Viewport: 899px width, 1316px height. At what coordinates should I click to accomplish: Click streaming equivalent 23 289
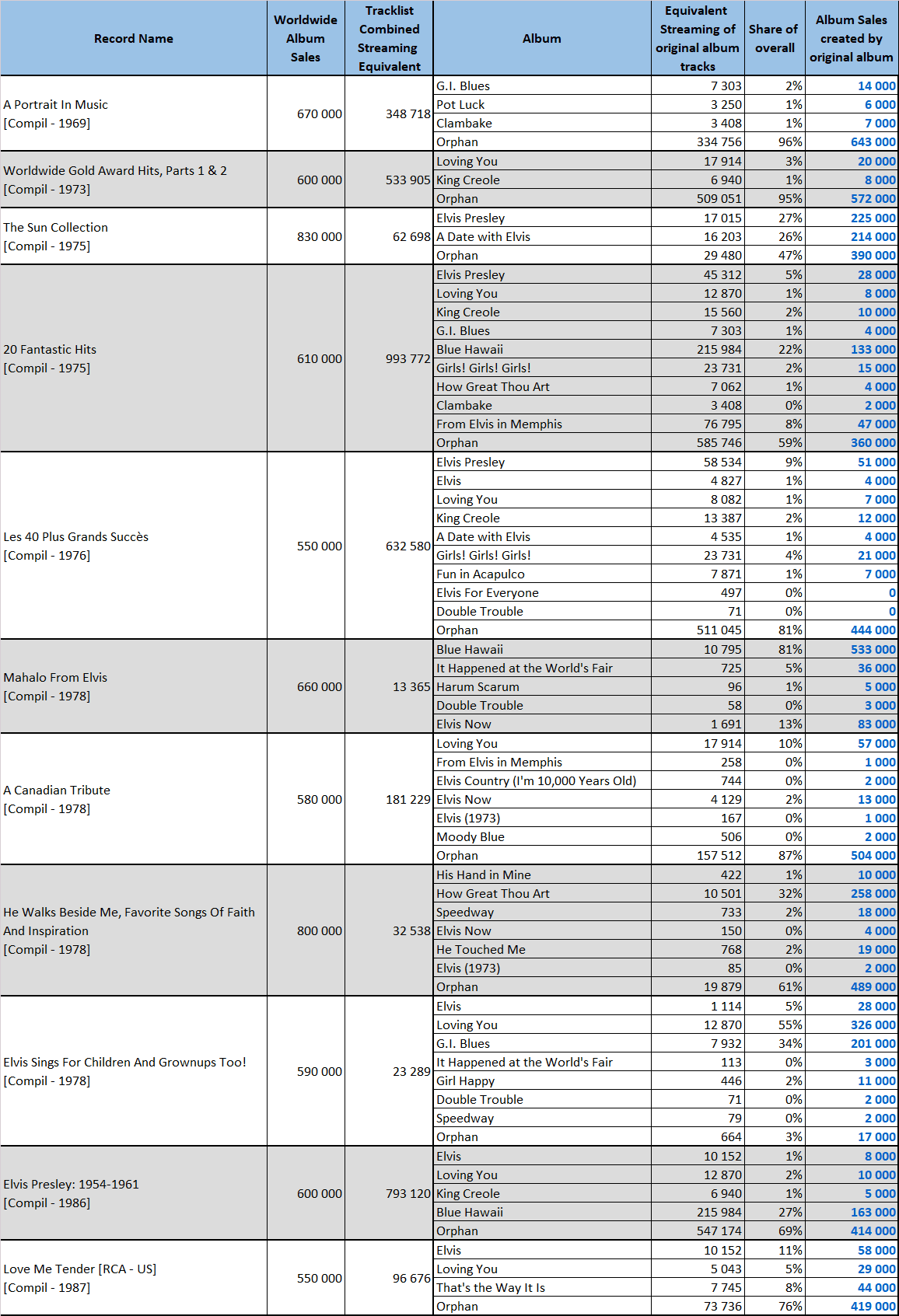coord(389,1071)
